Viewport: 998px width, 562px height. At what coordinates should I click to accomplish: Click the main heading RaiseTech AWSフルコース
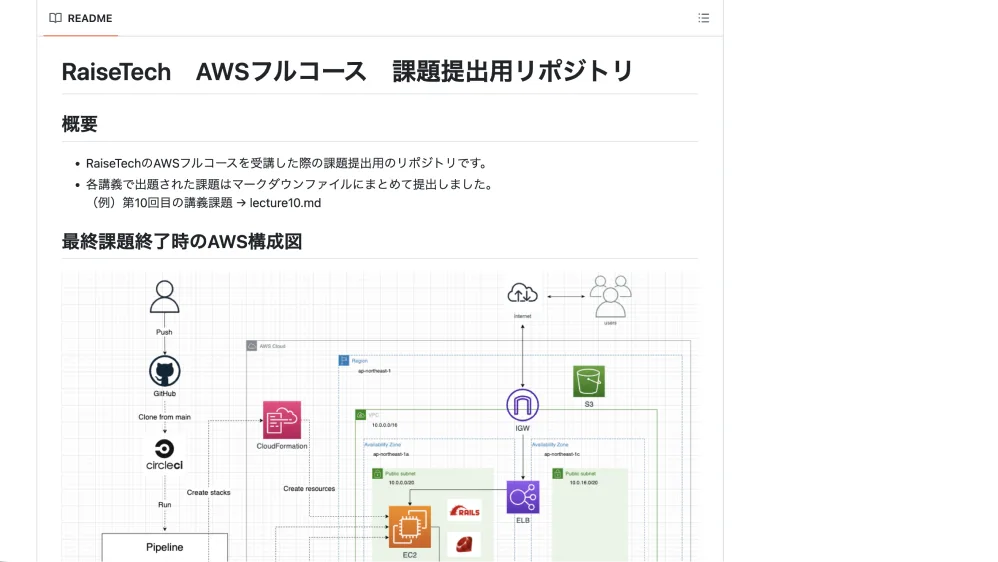348,71
